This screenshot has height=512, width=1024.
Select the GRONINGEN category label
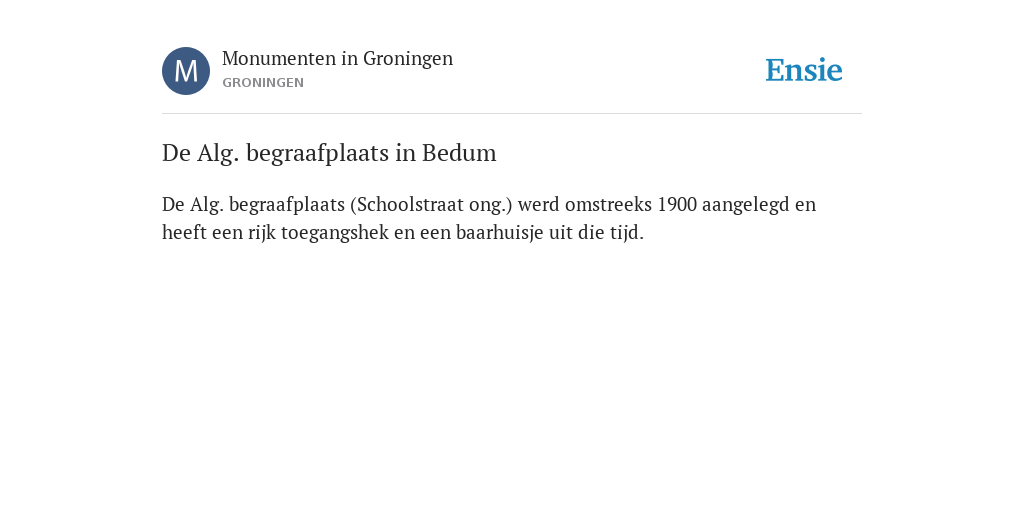263,83
